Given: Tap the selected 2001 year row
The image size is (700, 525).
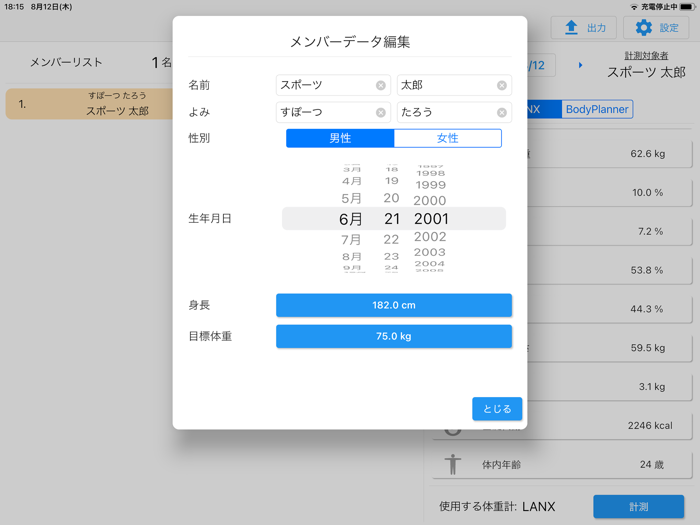Looking at the screenshot, I should pyautogui.click(x=431, y=219).
